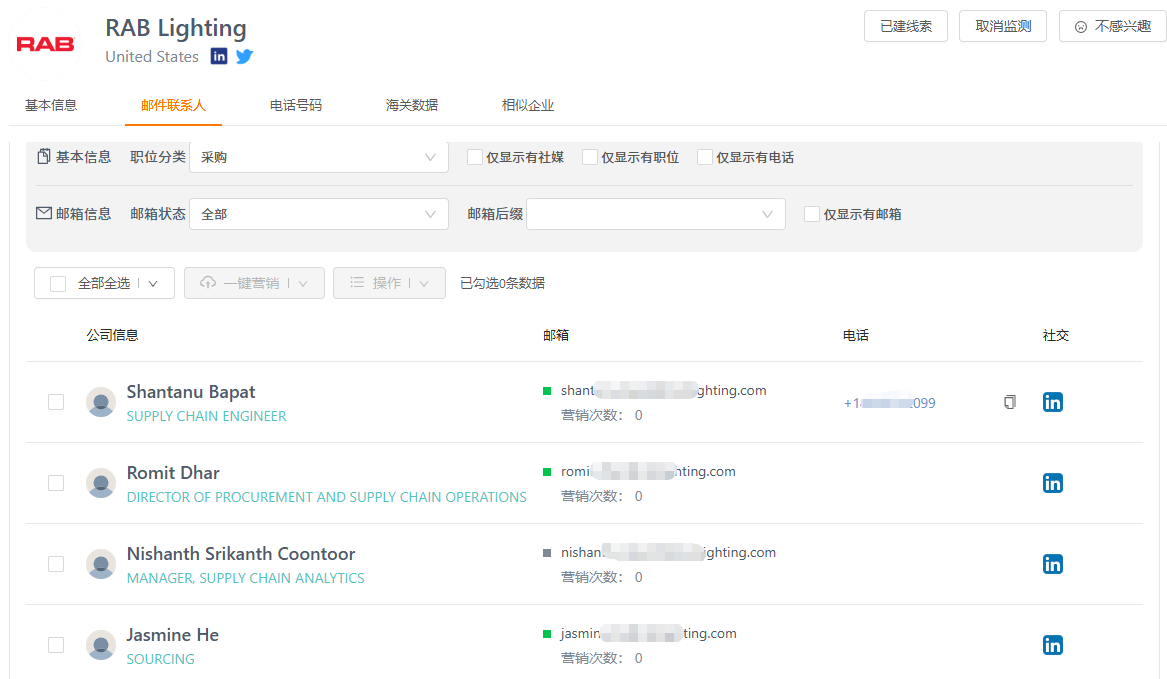Click MANAGER, SUPPLY CHAIN ANALYTICS title
The image size is (1167, 679).
coord(246,578)
